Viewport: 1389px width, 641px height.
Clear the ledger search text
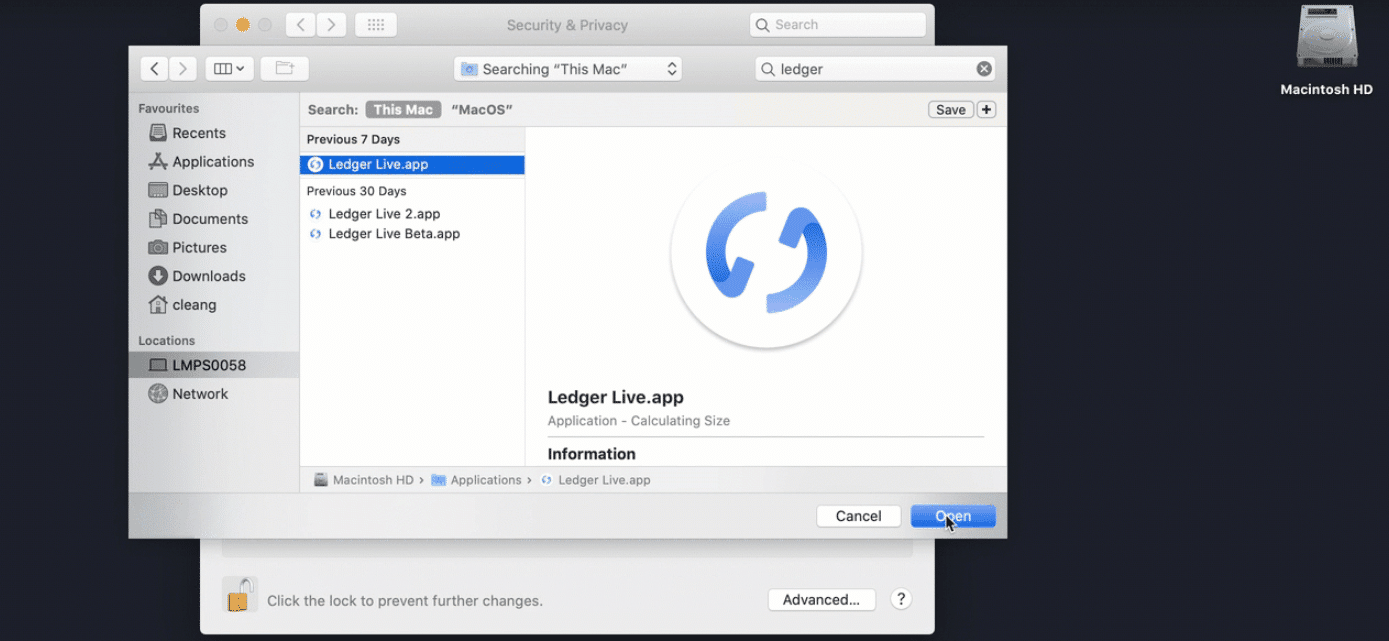984,69
